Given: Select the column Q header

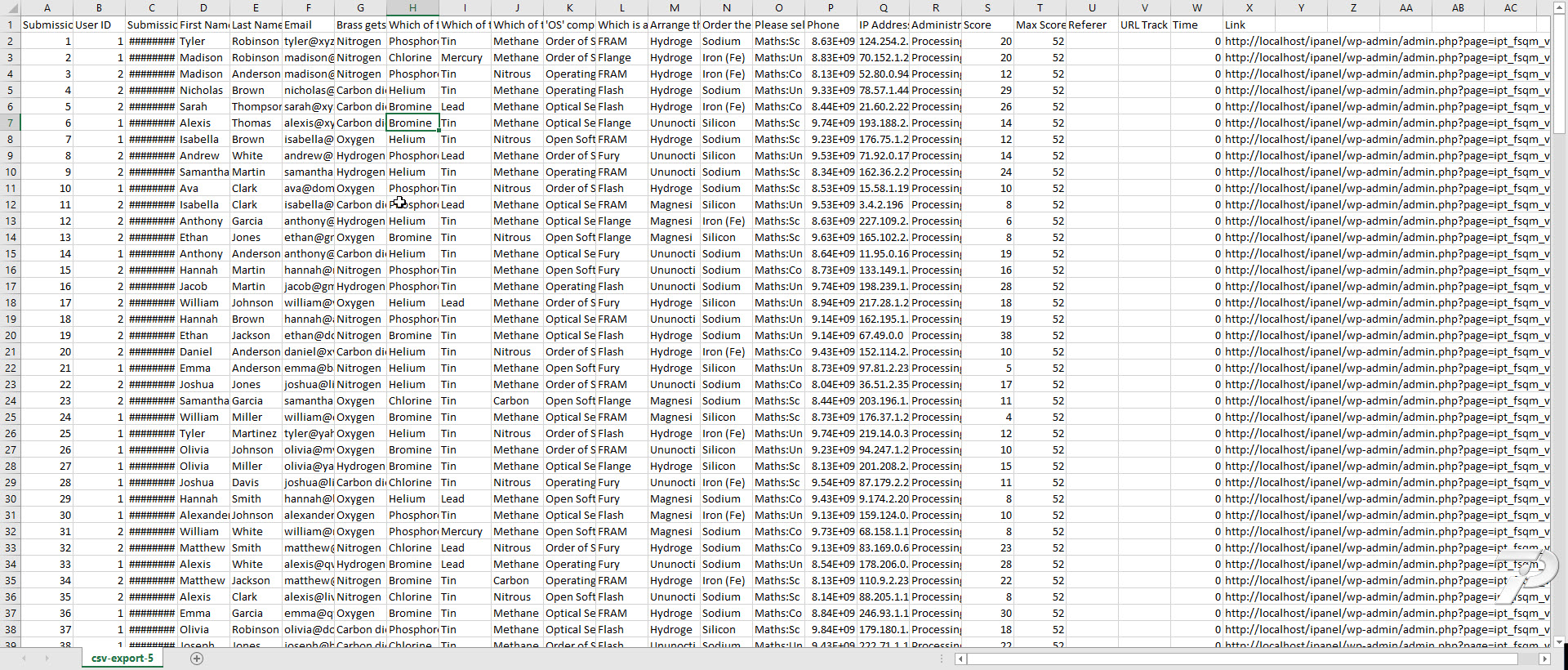Looking at the screenshot, I should click(x=883, y=8).
